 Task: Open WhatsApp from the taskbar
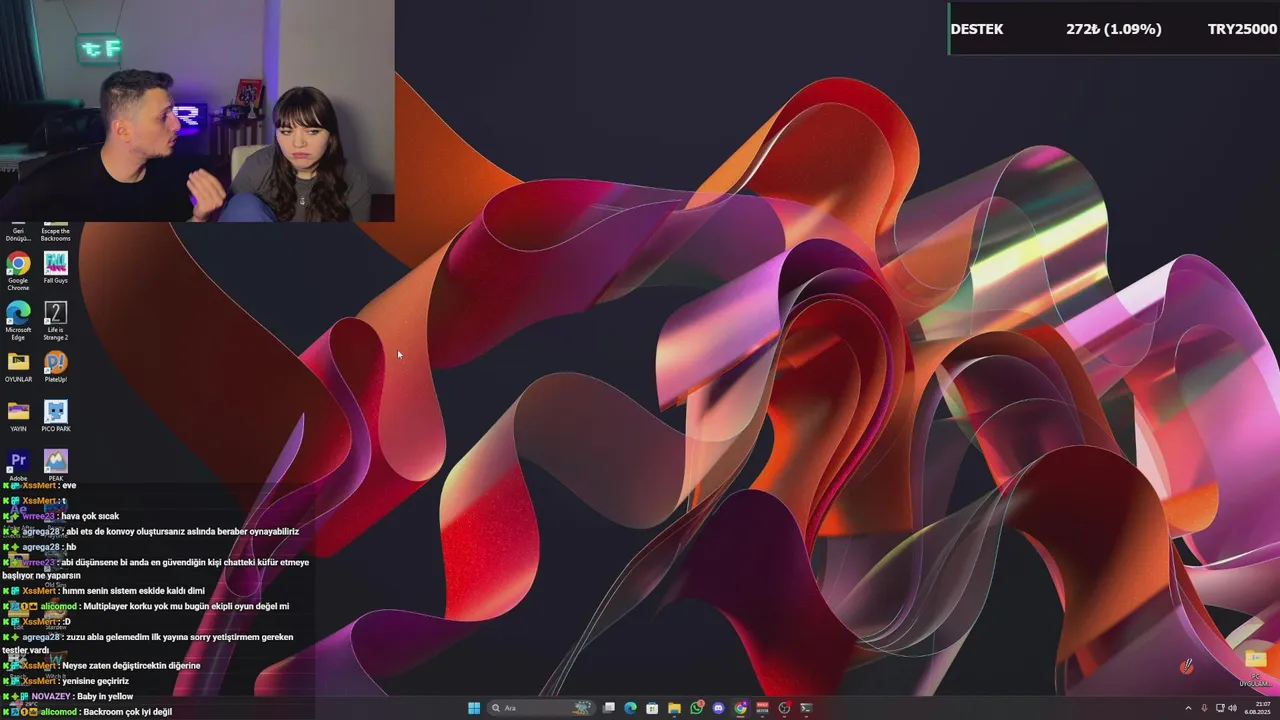[x=697, y=708]
